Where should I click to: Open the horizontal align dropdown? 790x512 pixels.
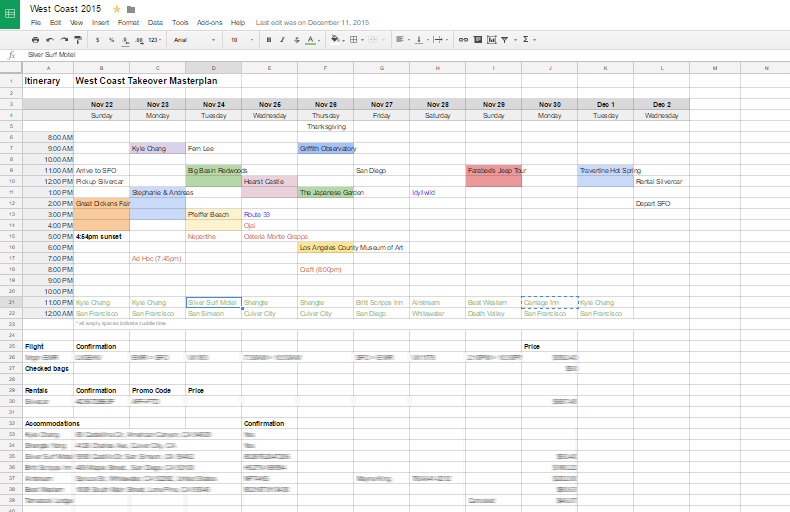(403, 40)
